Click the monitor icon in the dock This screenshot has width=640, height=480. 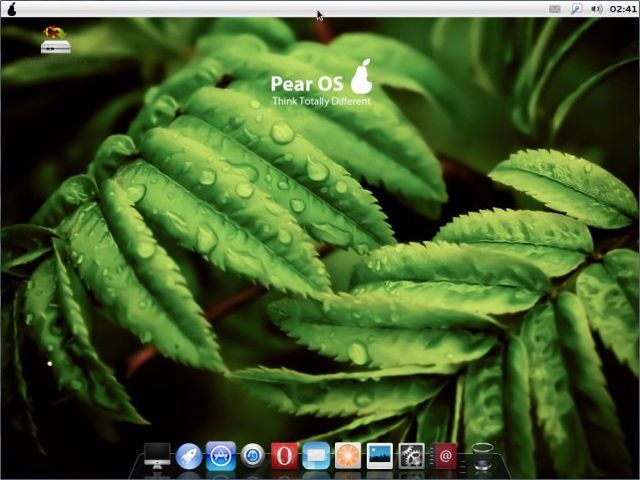pyautogui.click(x=157, y=457)
